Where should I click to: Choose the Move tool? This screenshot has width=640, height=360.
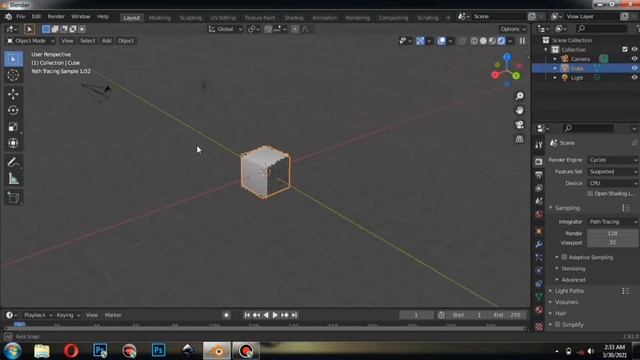[x=13, y=94]
